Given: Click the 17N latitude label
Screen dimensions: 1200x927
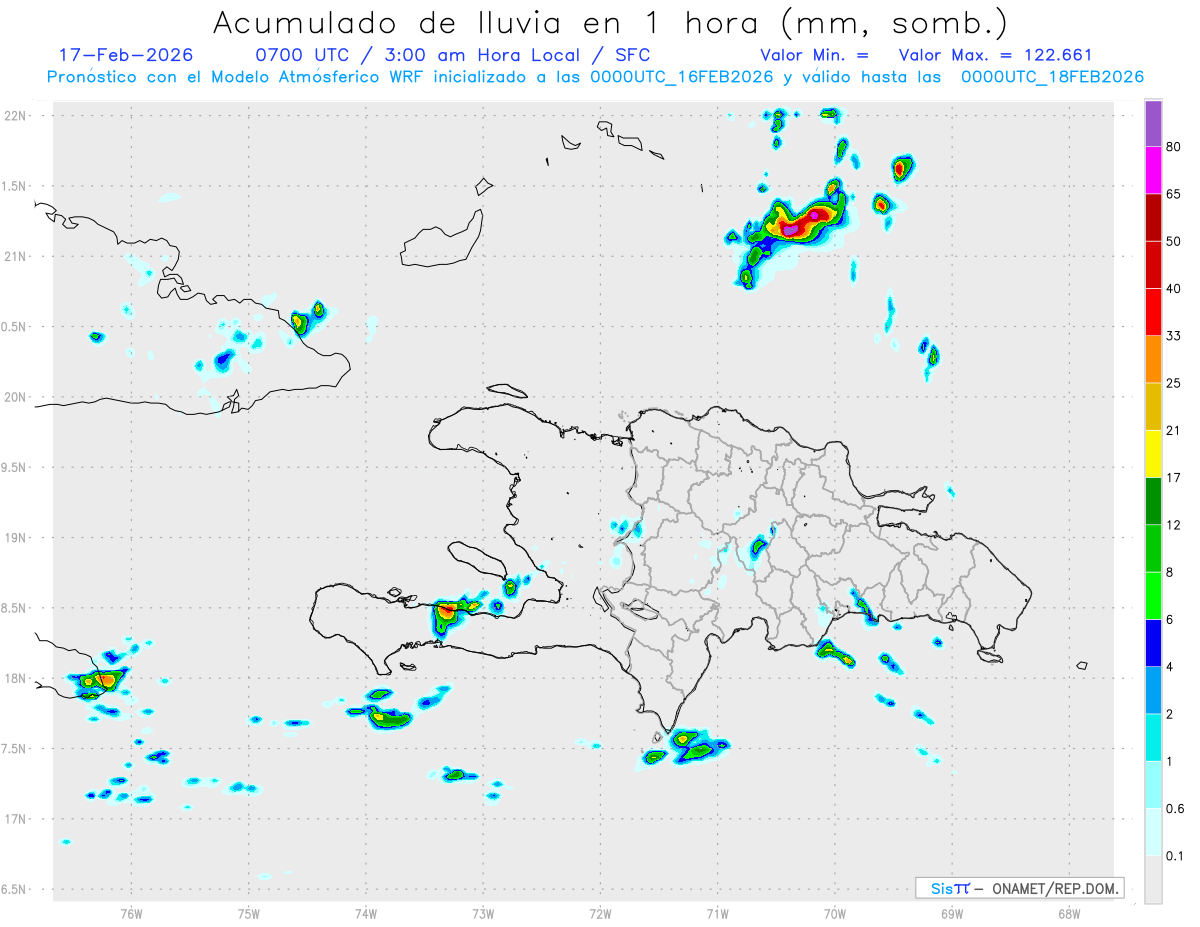Looking at the screenshot, I should point(16,819).
